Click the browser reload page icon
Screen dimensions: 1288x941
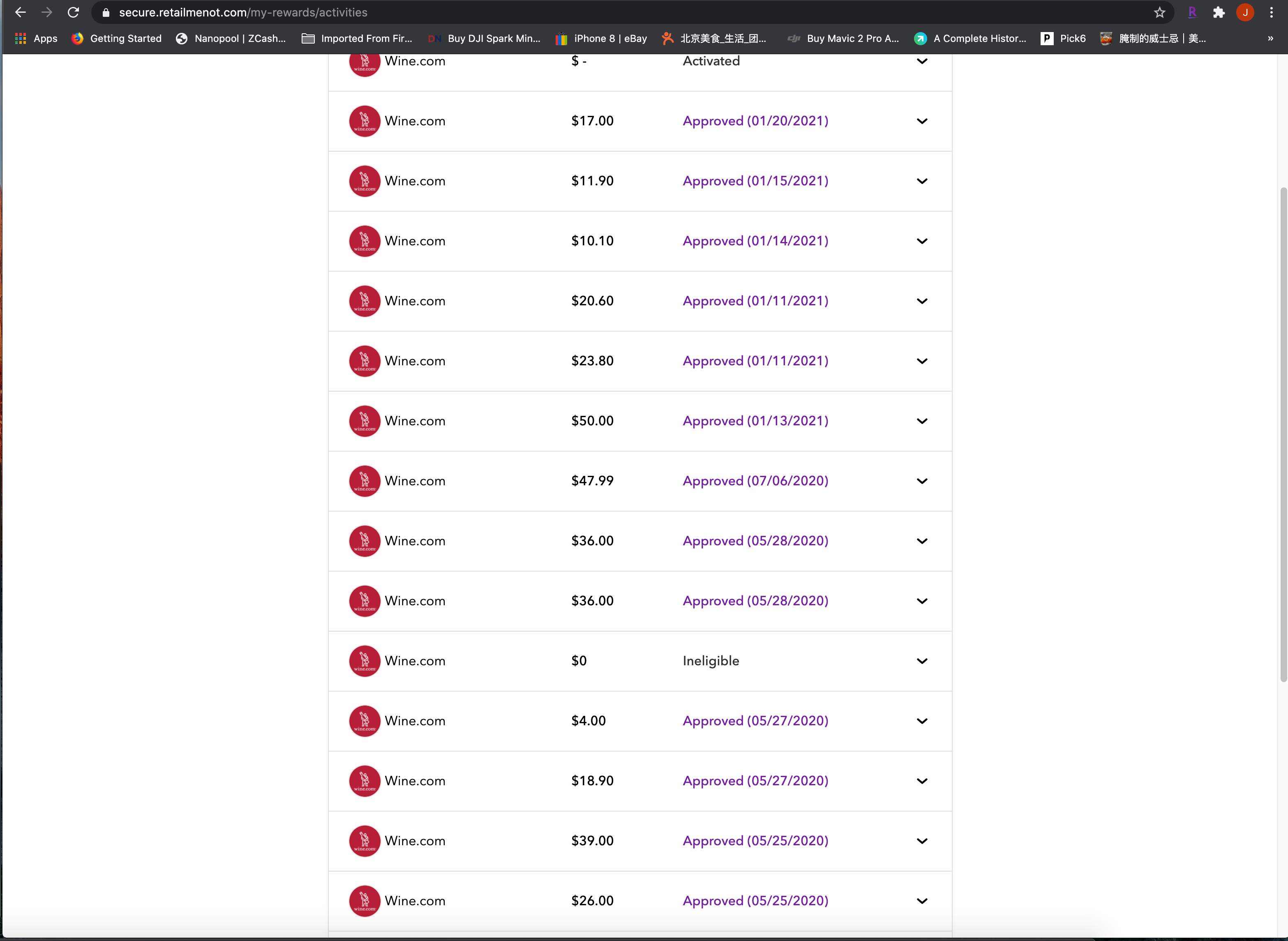(x=73, y=12)
